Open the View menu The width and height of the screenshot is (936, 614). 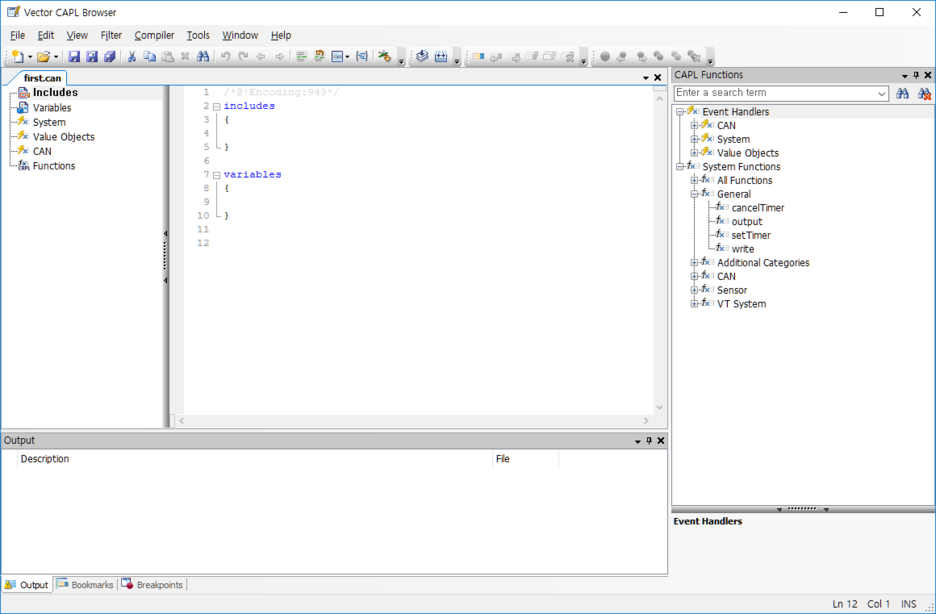point(77,35)
